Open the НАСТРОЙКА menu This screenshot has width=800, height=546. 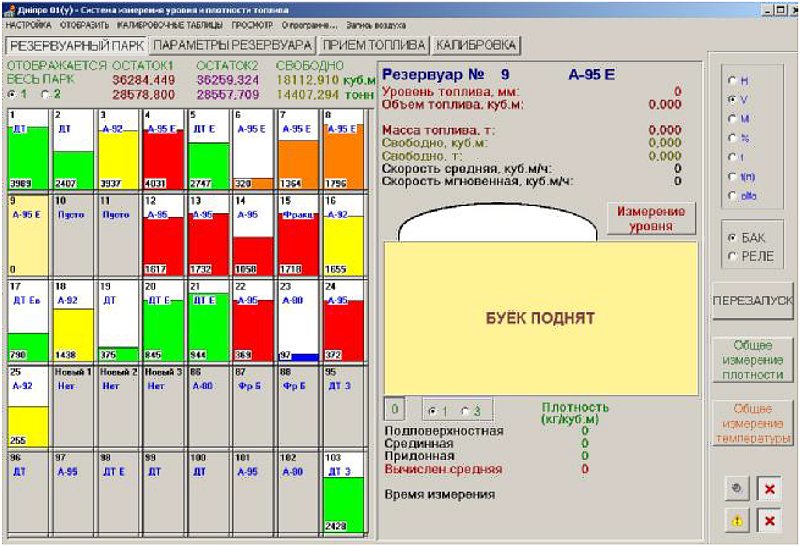click(28, 25)
